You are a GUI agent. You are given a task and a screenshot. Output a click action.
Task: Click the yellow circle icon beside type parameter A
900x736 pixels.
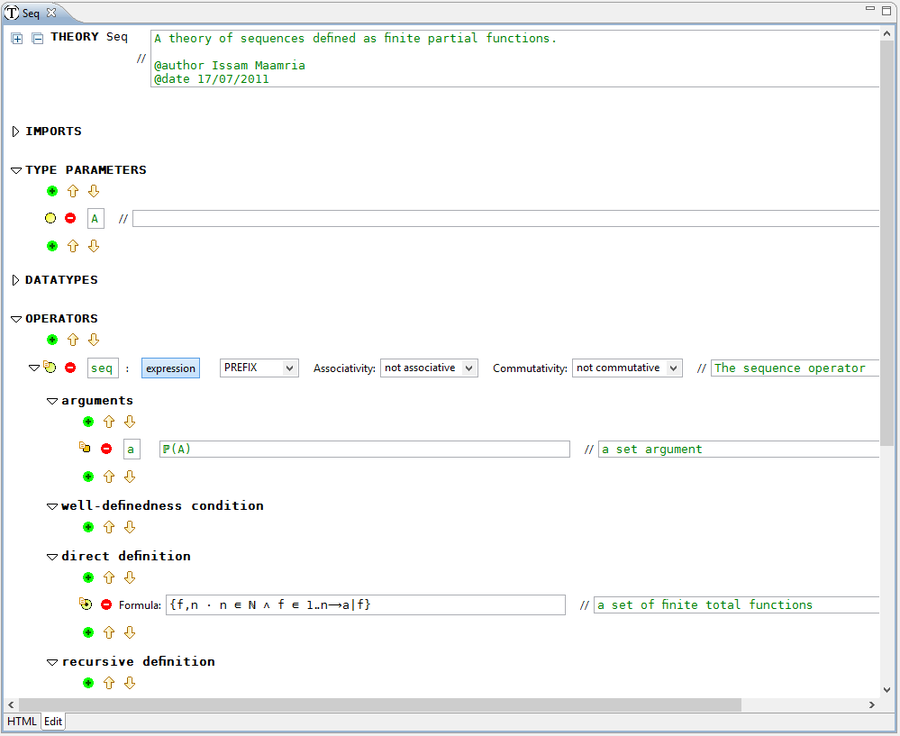pyautogui.click(x=51, y=218)
